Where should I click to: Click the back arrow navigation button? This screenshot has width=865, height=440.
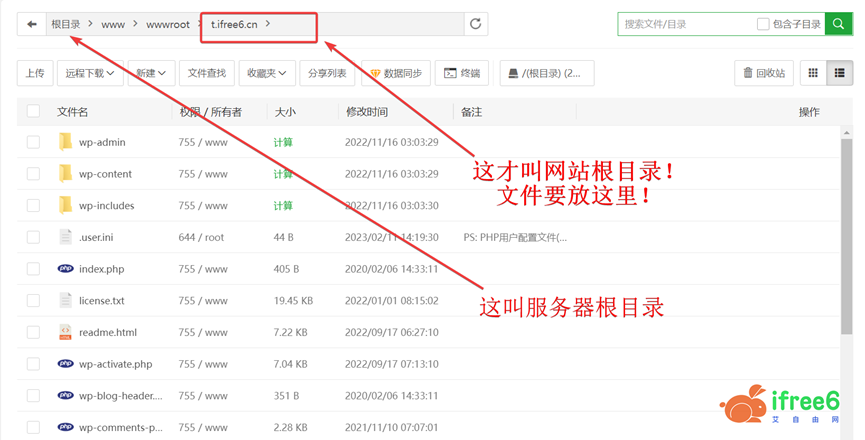coord(32,24)
